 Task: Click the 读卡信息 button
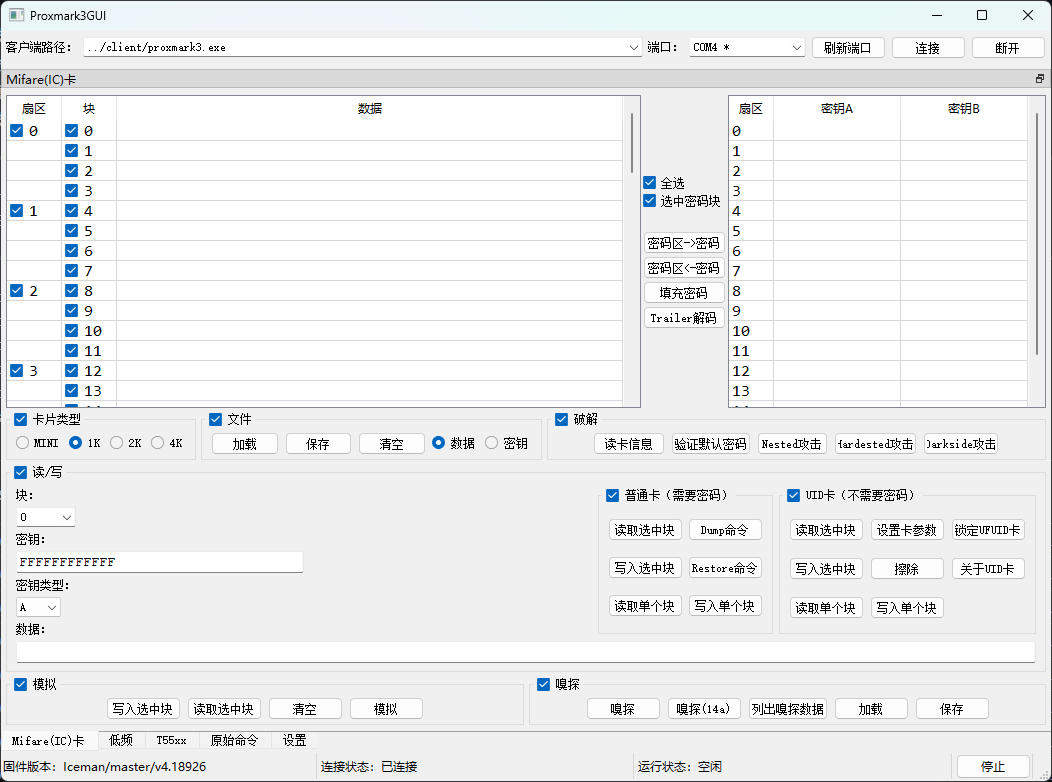629,443
